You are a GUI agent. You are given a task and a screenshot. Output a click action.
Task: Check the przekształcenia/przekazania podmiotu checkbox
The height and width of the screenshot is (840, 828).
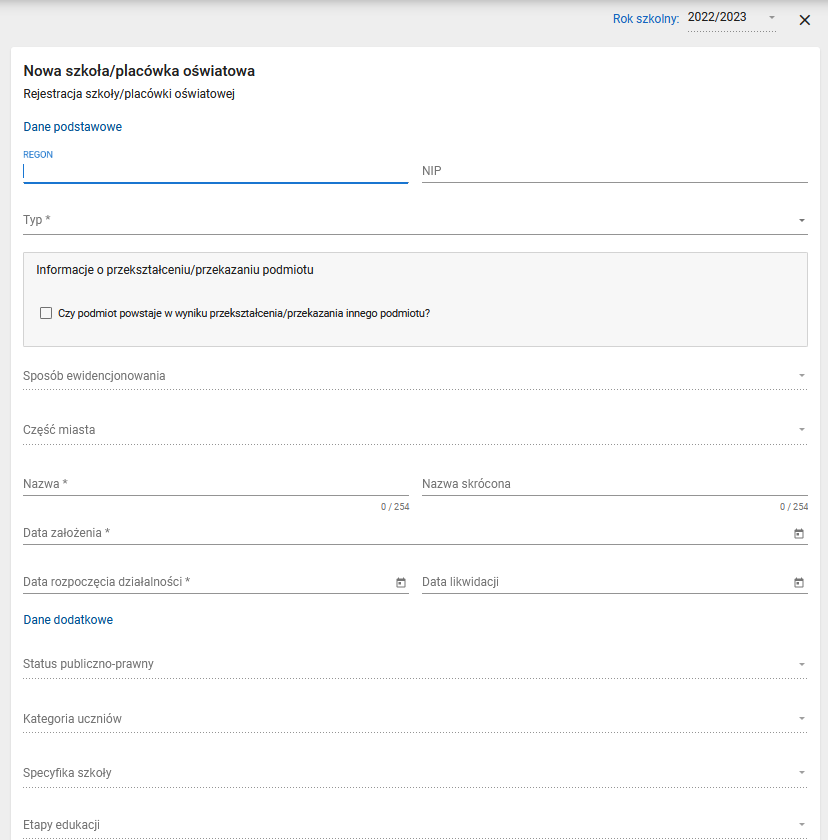(46, 313)
